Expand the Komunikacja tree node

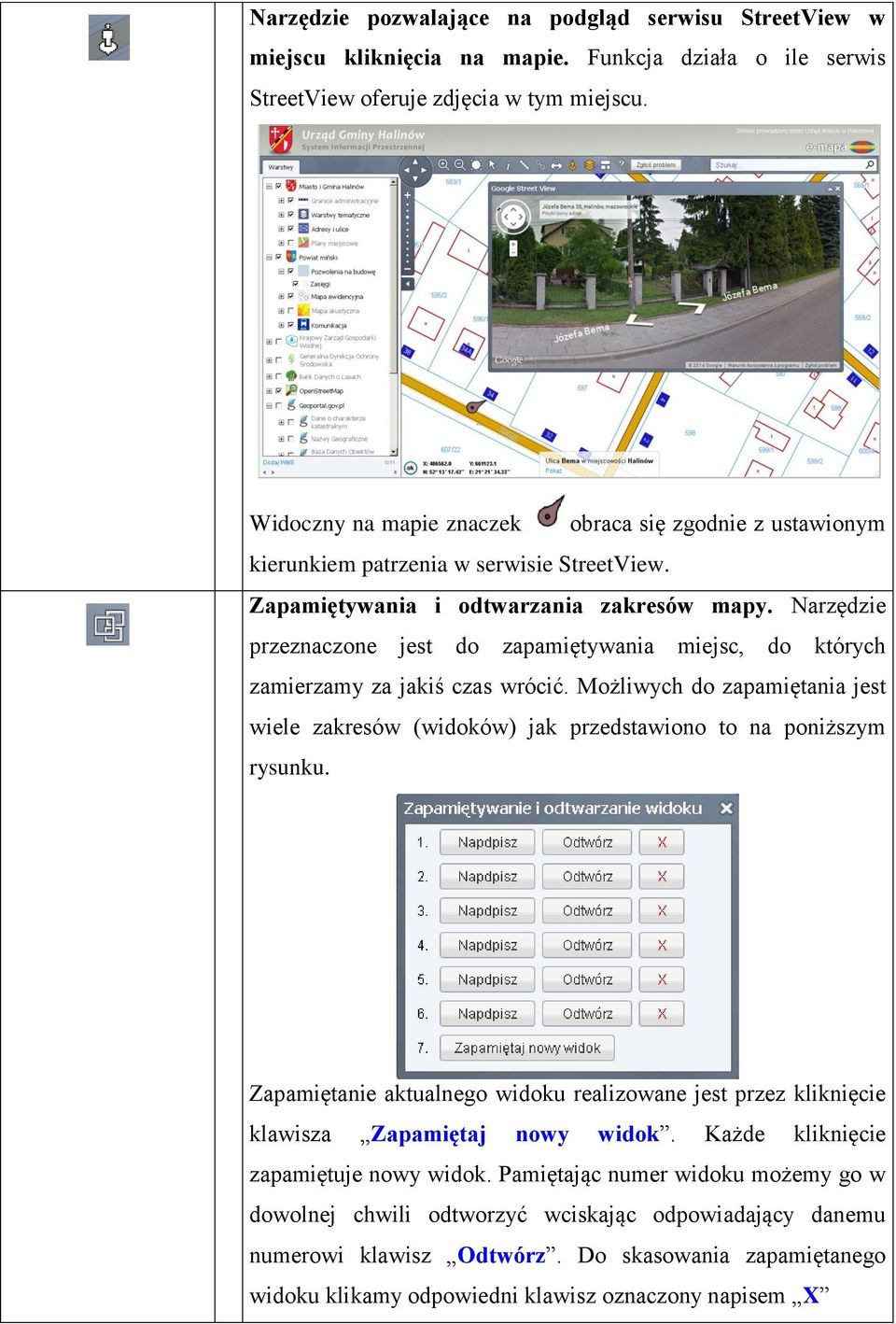[x=281, y=325]
